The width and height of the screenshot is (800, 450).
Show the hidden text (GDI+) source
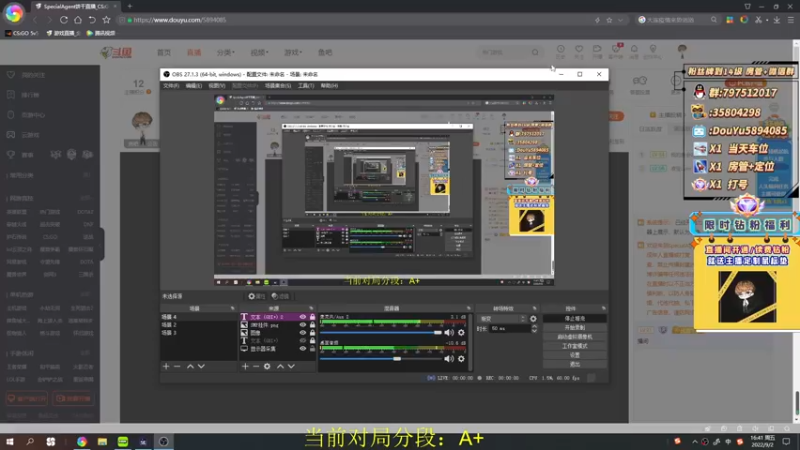point(303,341)
